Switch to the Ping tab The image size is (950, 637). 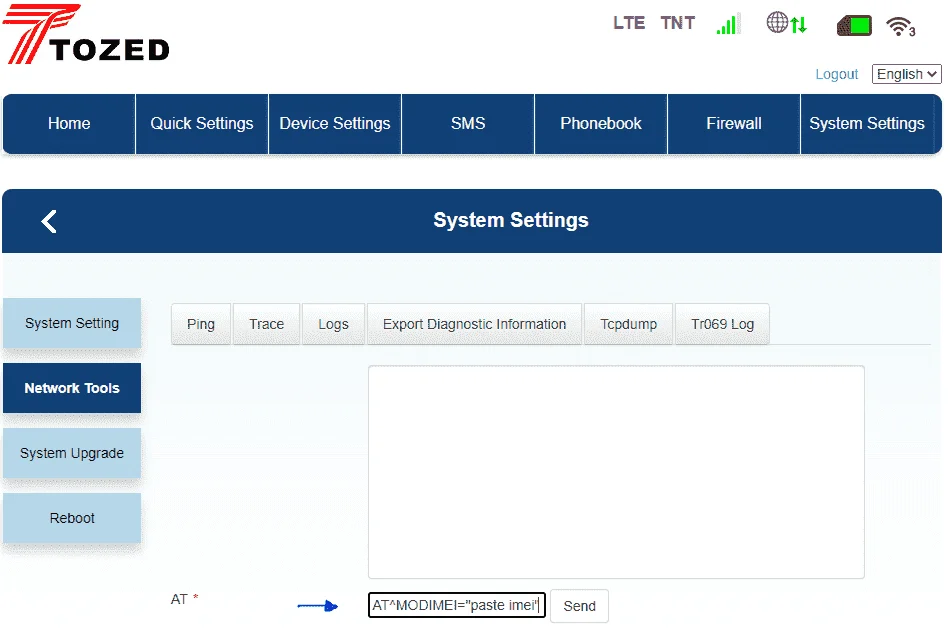coord(201,324)
